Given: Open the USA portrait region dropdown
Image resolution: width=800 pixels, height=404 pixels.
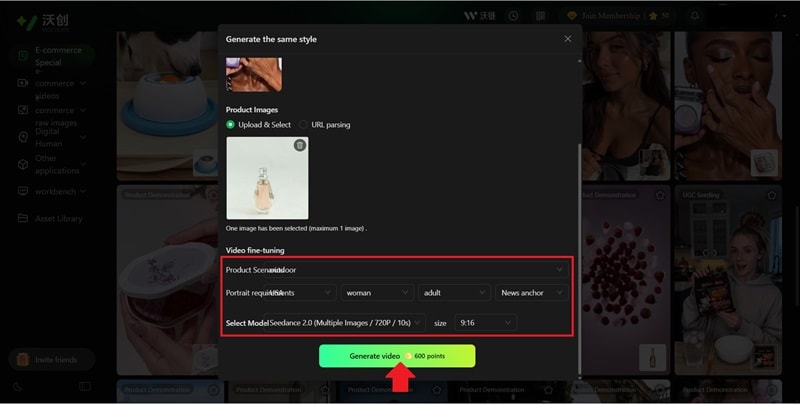Looking at the screenshot, I should [x=301, y=292].
